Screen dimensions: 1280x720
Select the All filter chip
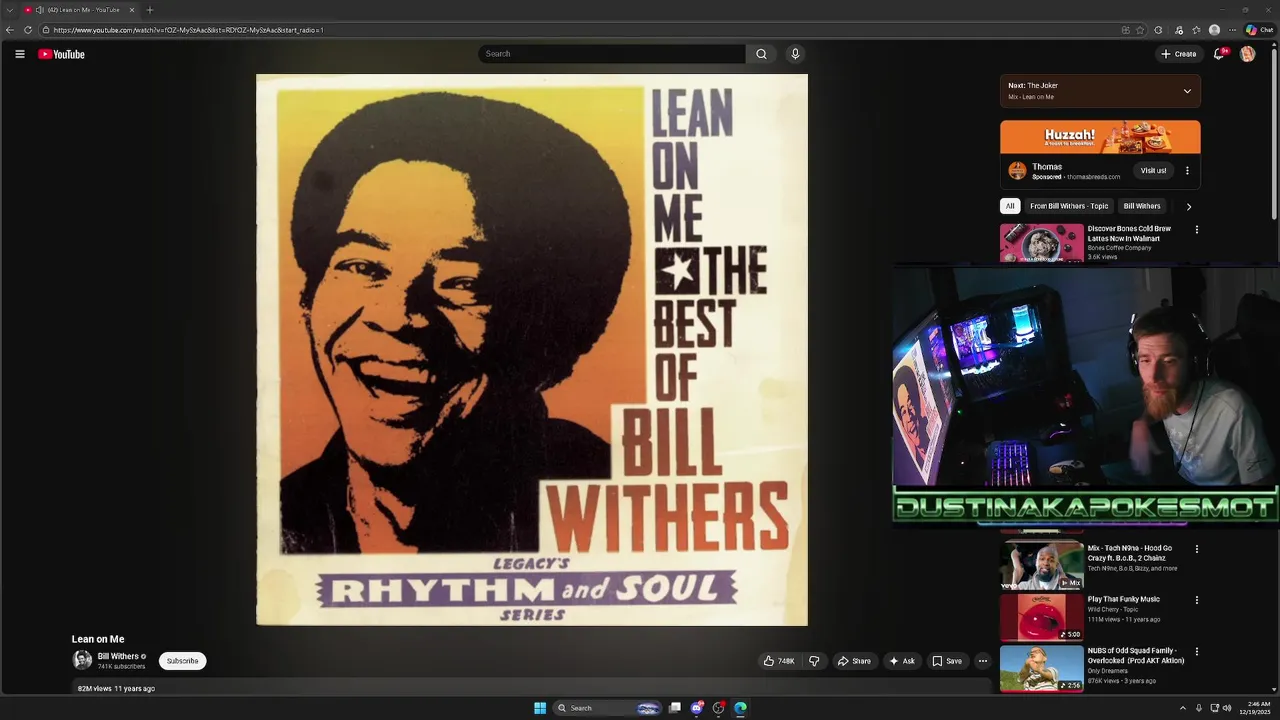1010,206
